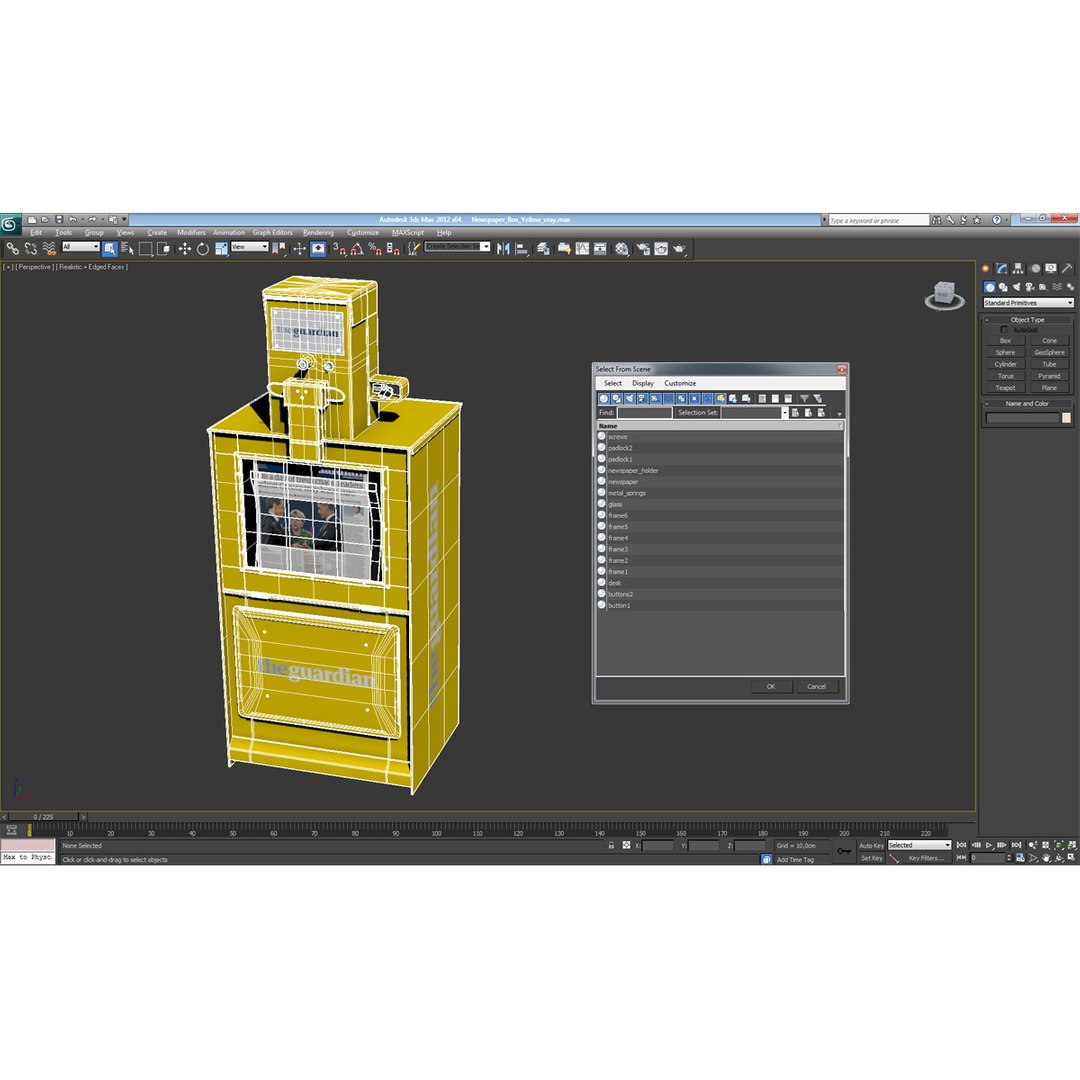Click the Toggle Set Key Mode key icon
The height and width of the screenshot is (1080, 1080).
click(x=844, y=851)
